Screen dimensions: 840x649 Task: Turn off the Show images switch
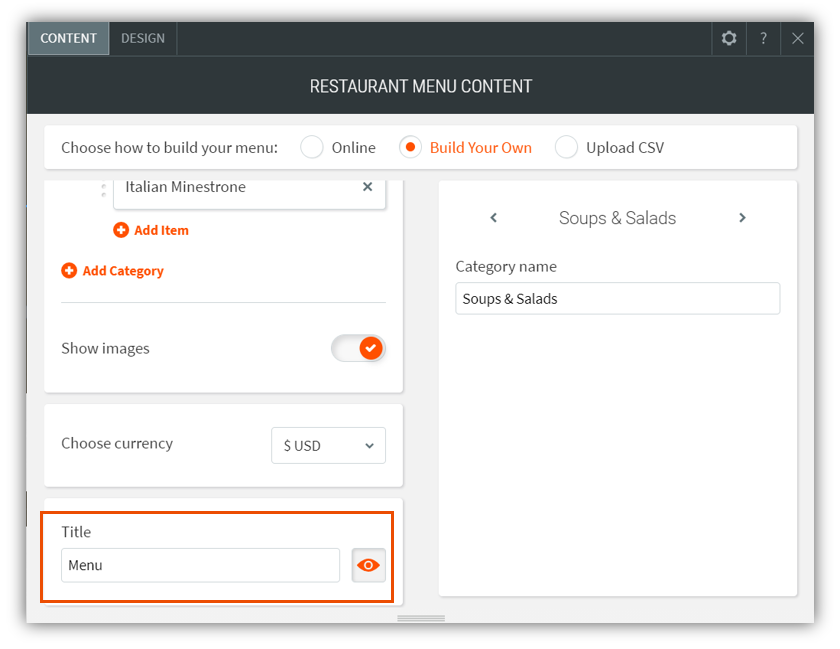tap(358, 348)
